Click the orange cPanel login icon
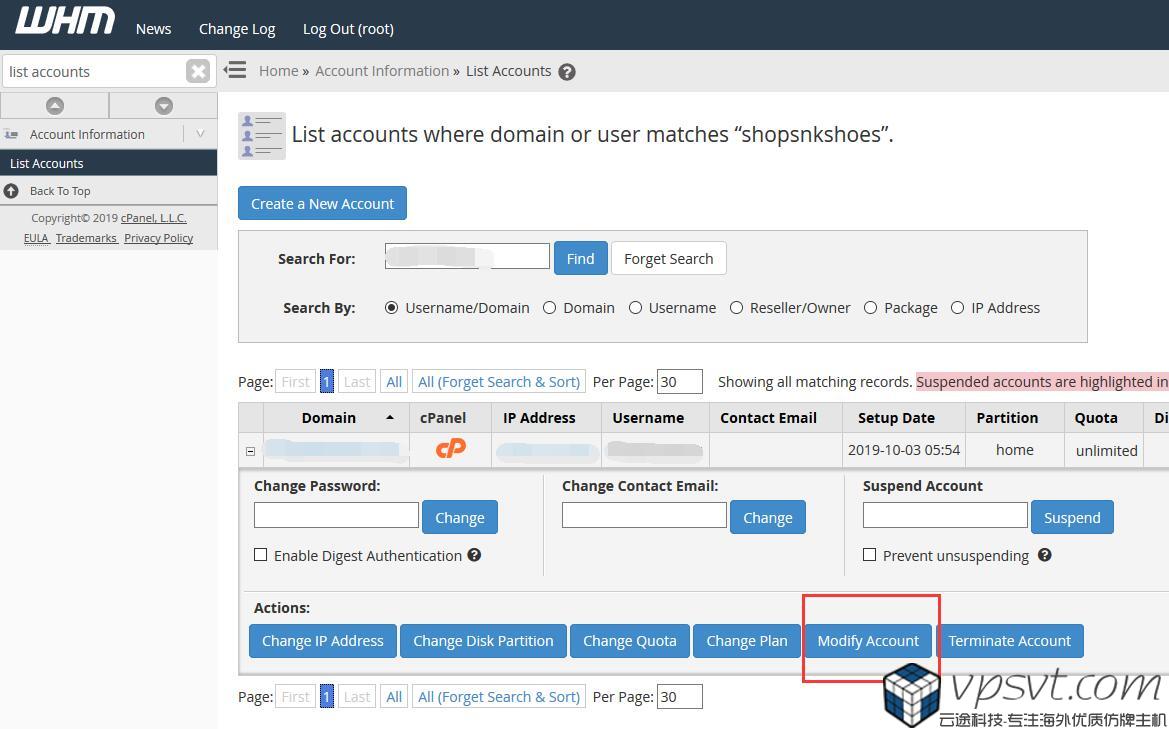Image resolution: width=1169 pixels, height=729 pixels. pos(451,449)
